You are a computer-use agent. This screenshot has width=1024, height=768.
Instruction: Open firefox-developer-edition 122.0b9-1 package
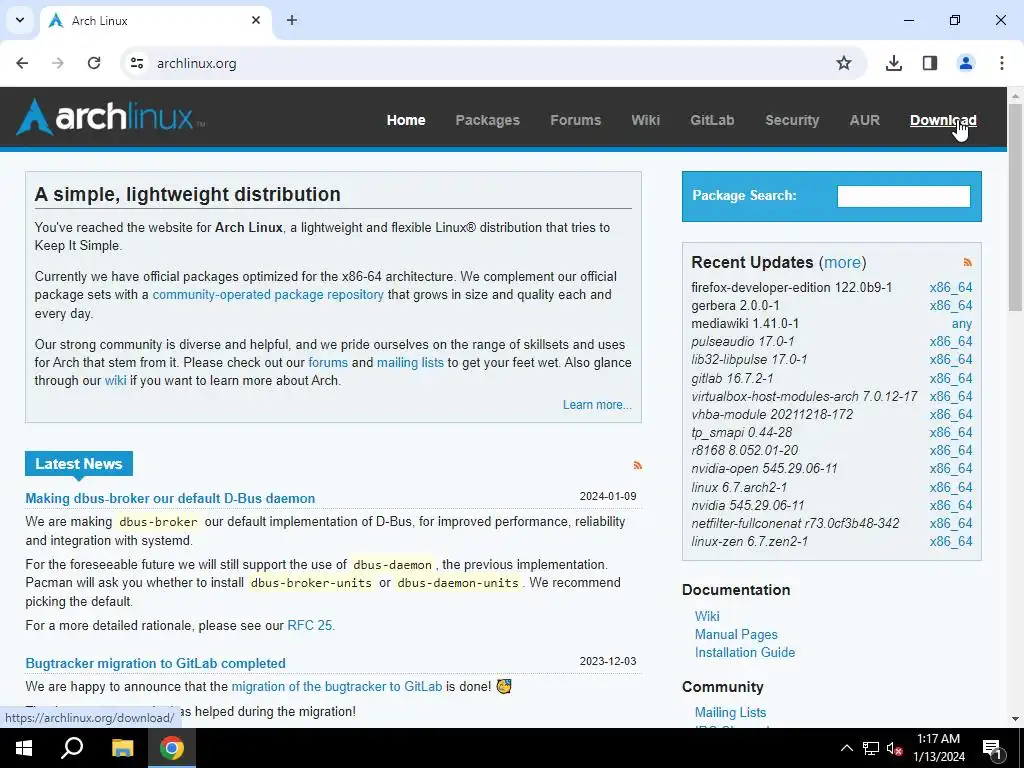pos(792,287)
